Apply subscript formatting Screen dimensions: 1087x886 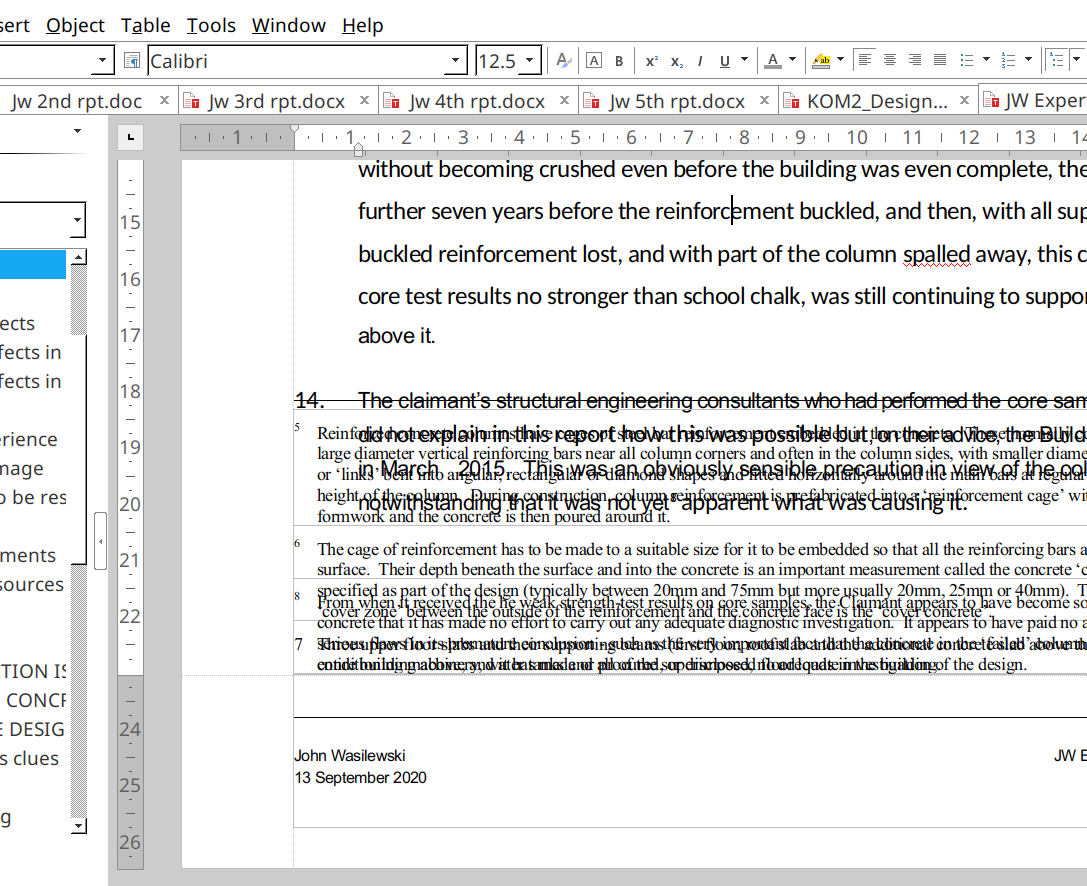click(x=676, y=61)
